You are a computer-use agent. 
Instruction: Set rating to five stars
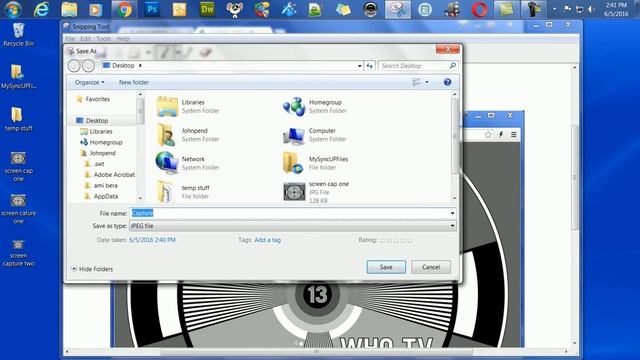(410, 240)
